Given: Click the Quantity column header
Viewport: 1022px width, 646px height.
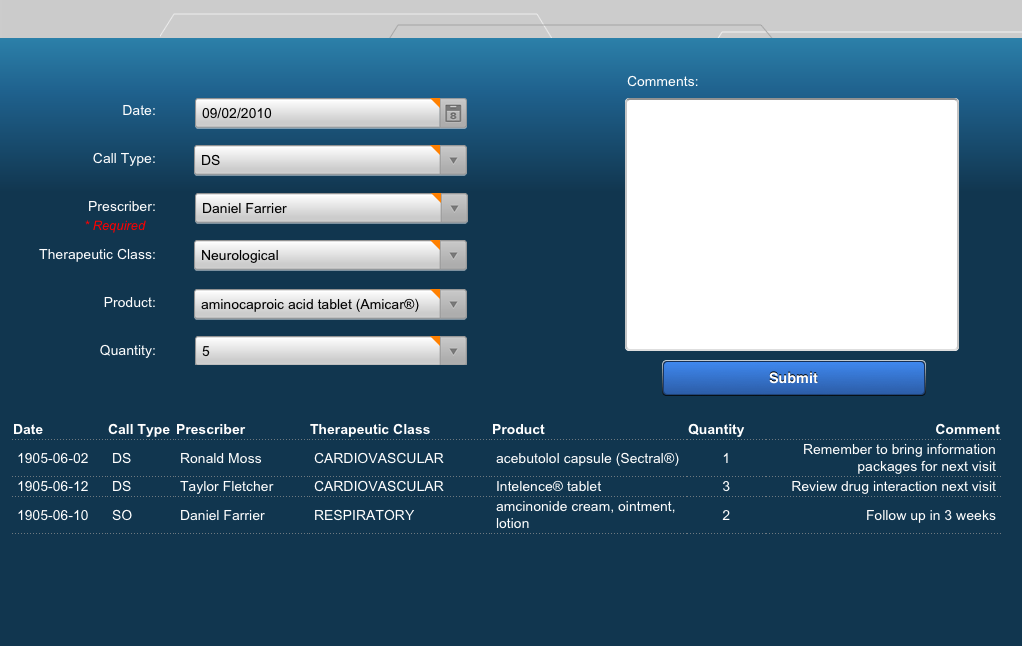Looking at the screenshot, I should (716, 430).
